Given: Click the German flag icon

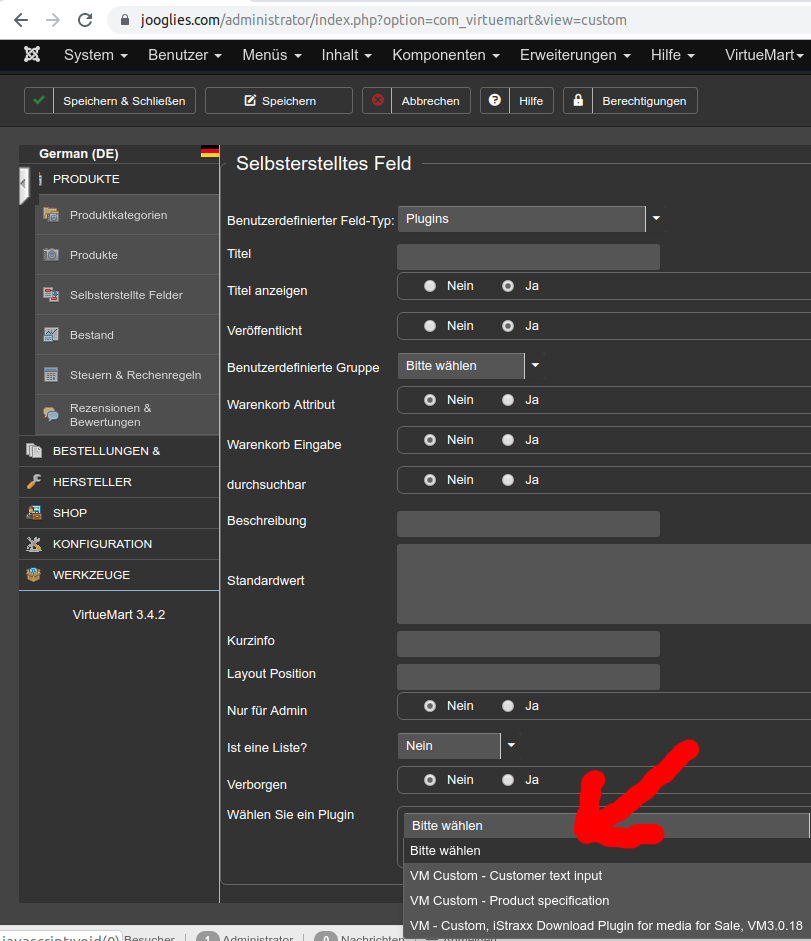Looking at the screenshot, I should click(x=209, y=153).
